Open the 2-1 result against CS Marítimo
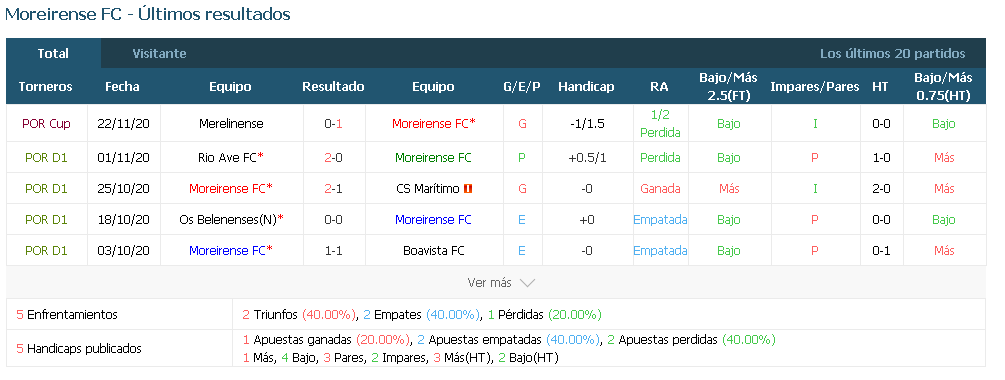Screen dimensions: 1005x380 (333, 188)
